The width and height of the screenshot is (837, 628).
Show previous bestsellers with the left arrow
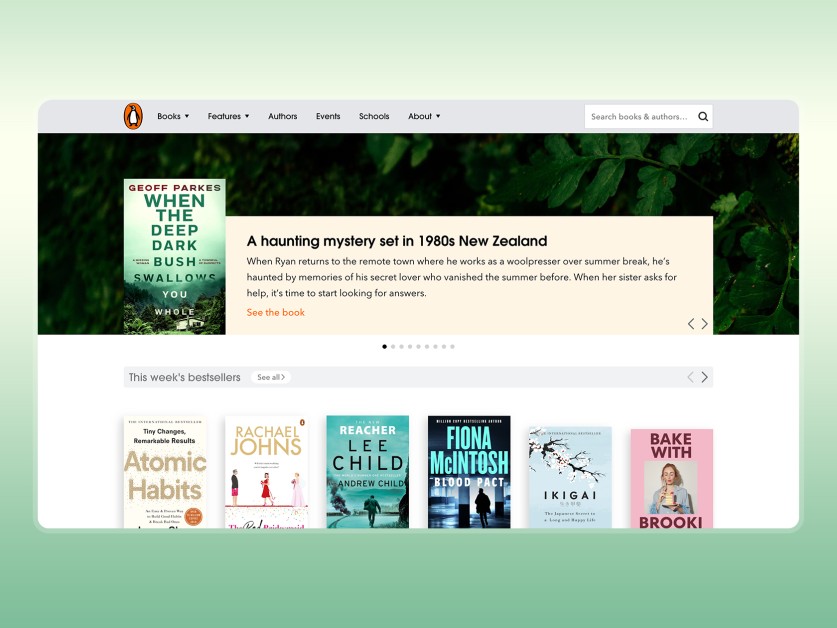pyautogui.click(x=690, y=377)
